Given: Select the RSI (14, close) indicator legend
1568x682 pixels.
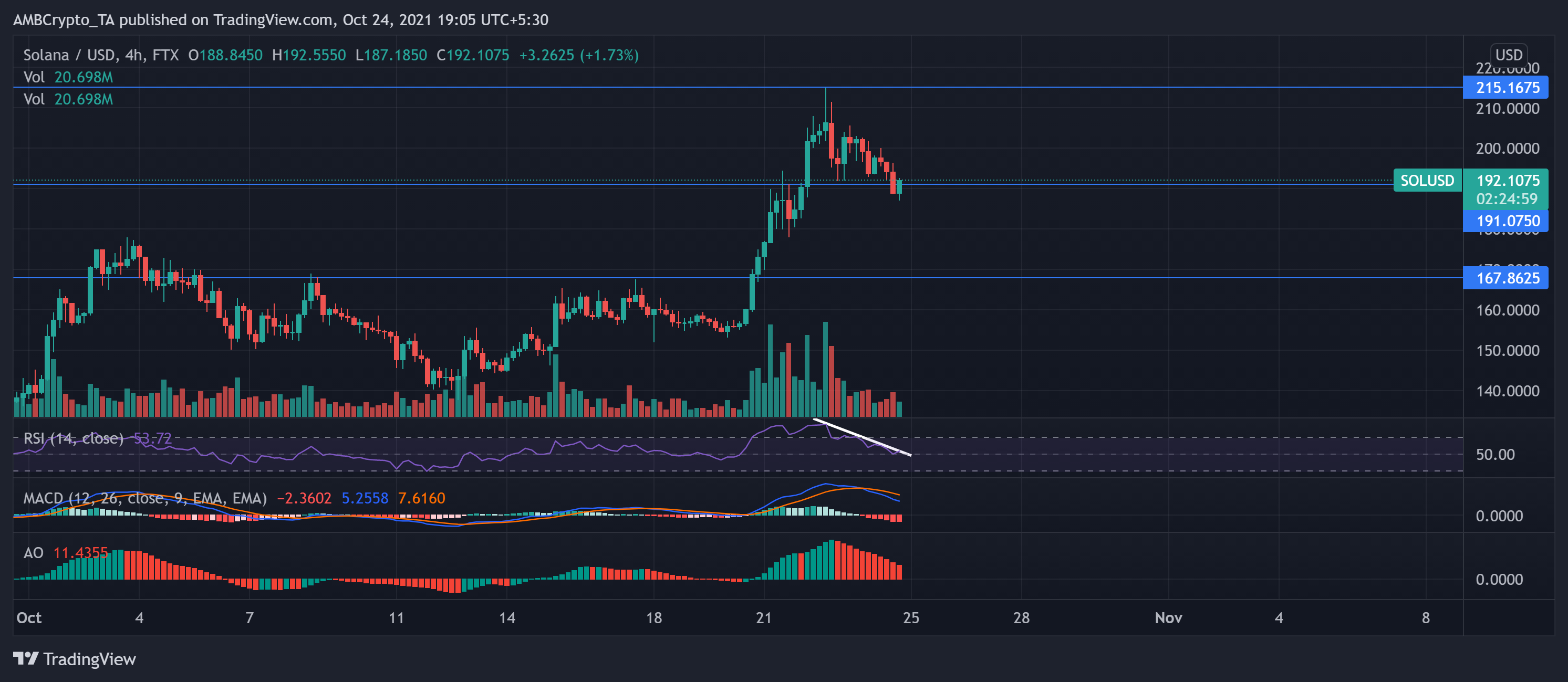Looking at the screenshot, I should 73,438.
